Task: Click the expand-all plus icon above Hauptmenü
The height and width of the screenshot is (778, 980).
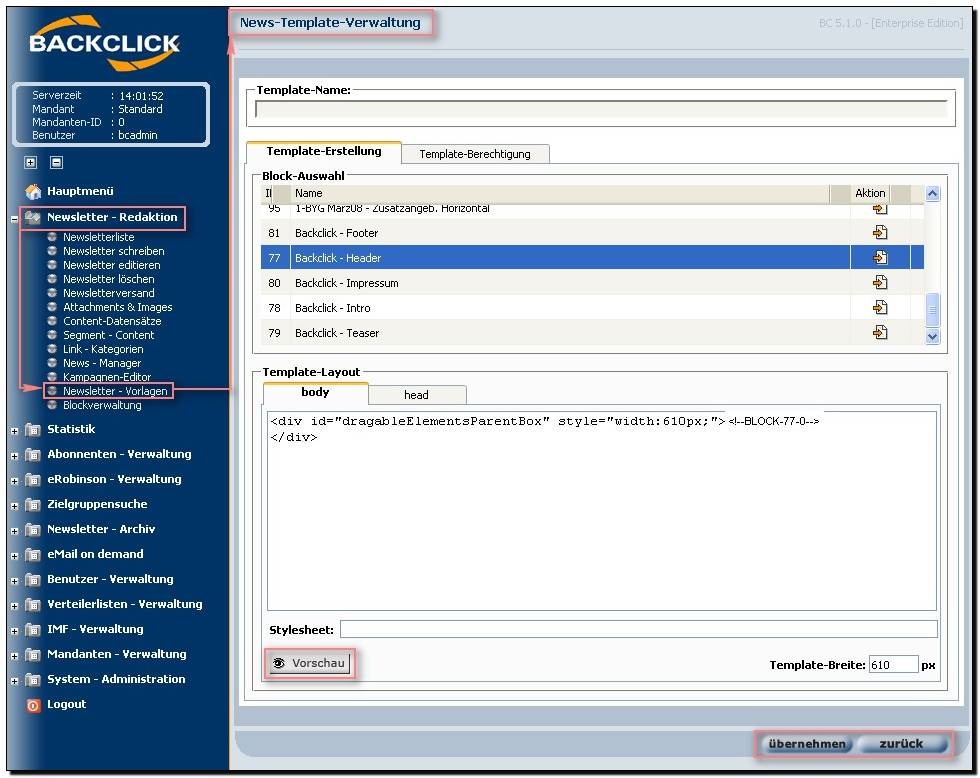Action: (31, 162)
